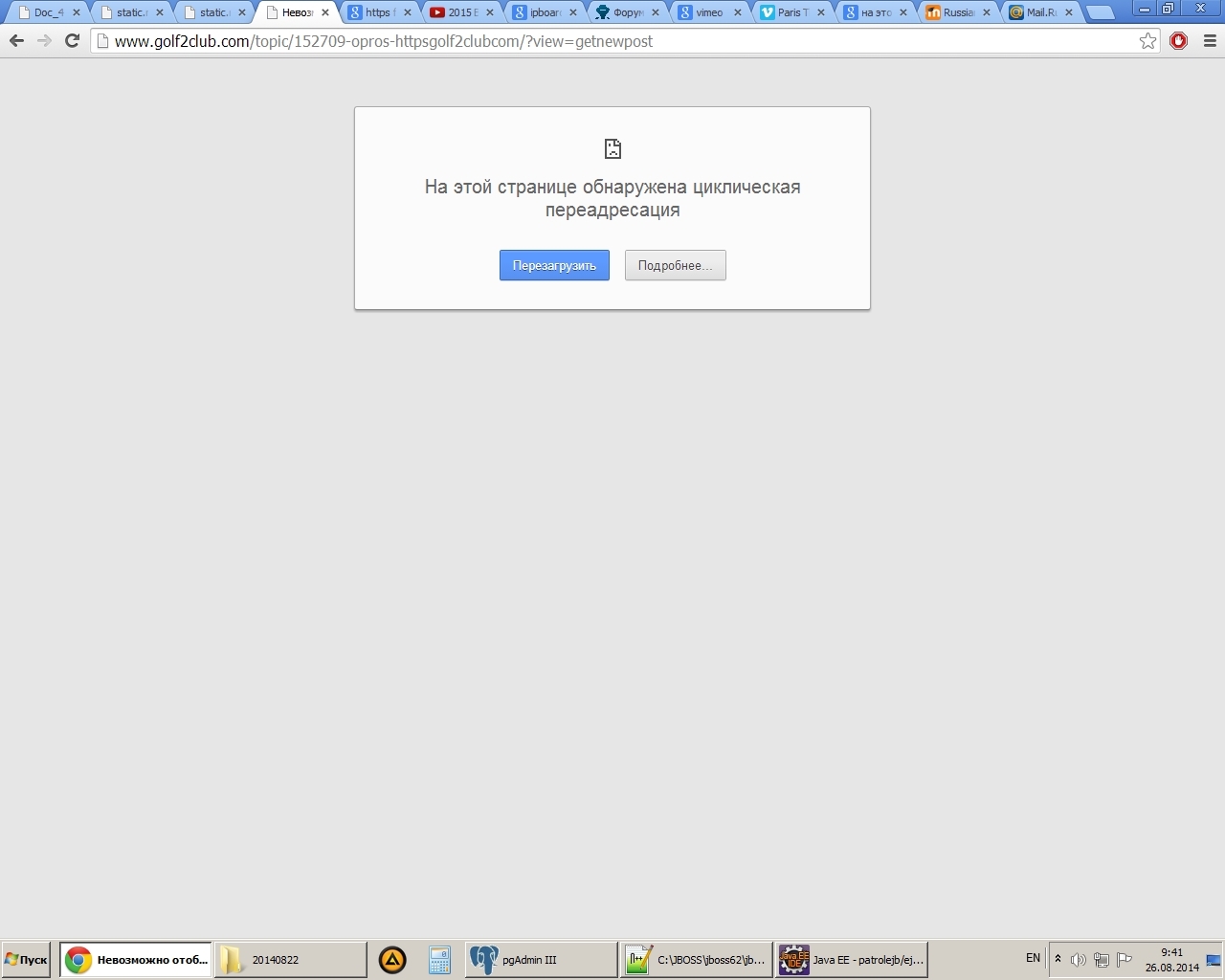This screenshot has width=1225, height=980.
Task: Open the calculator taskbar icon
Action: [x=439, y=959]
